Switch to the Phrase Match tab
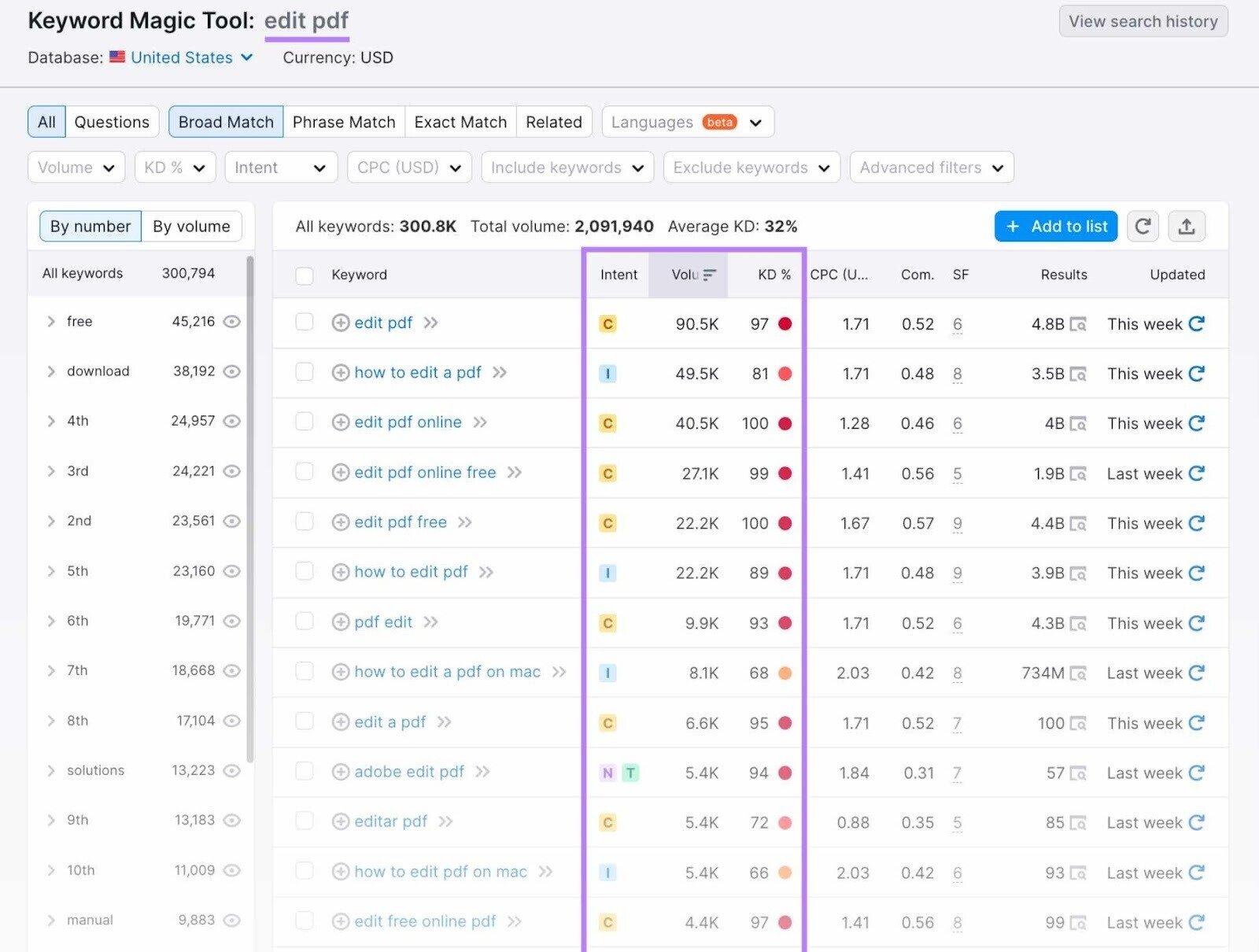This screenshot has height=952, width=1259. pyautogui.click(x=344, y=122)
